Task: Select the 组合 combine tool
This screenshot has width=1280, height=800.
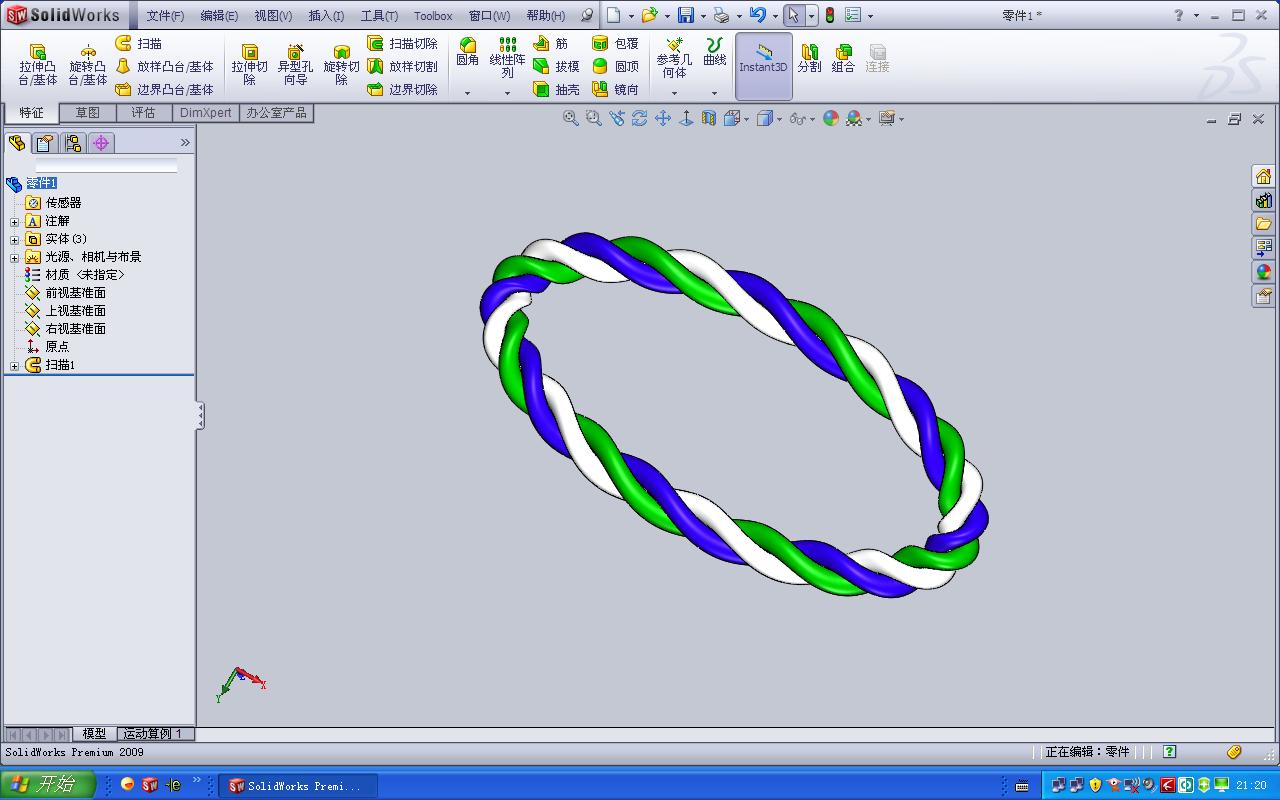Action: 843,58
